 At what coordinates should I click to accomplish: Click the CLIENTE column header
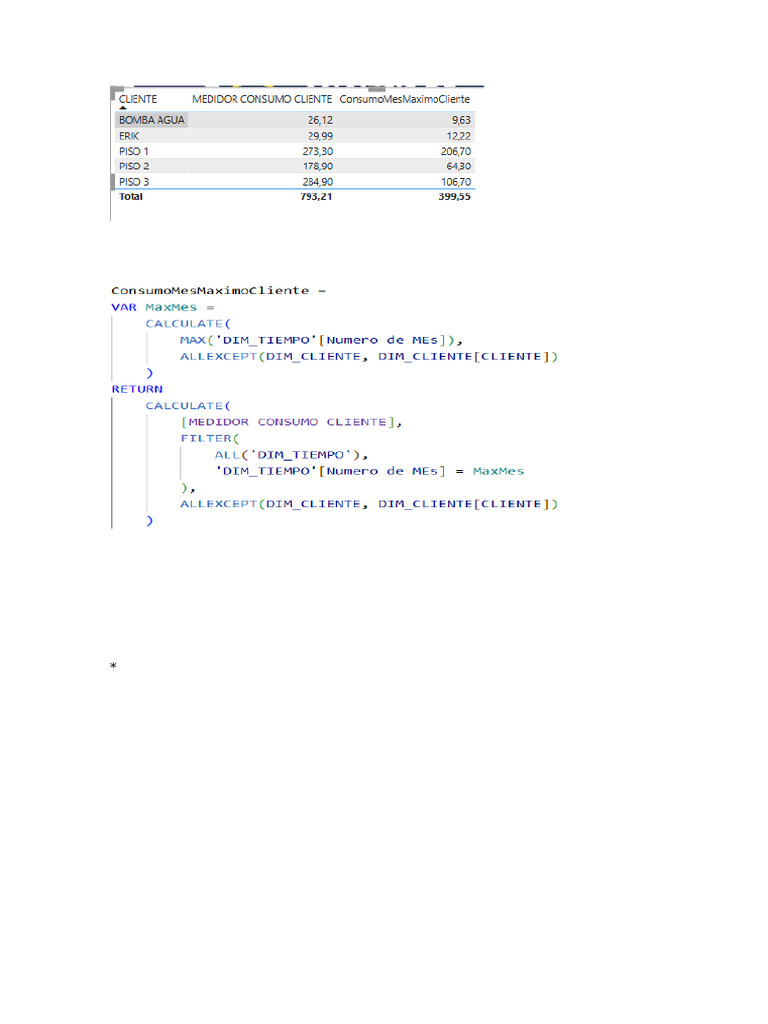(138, 99)
